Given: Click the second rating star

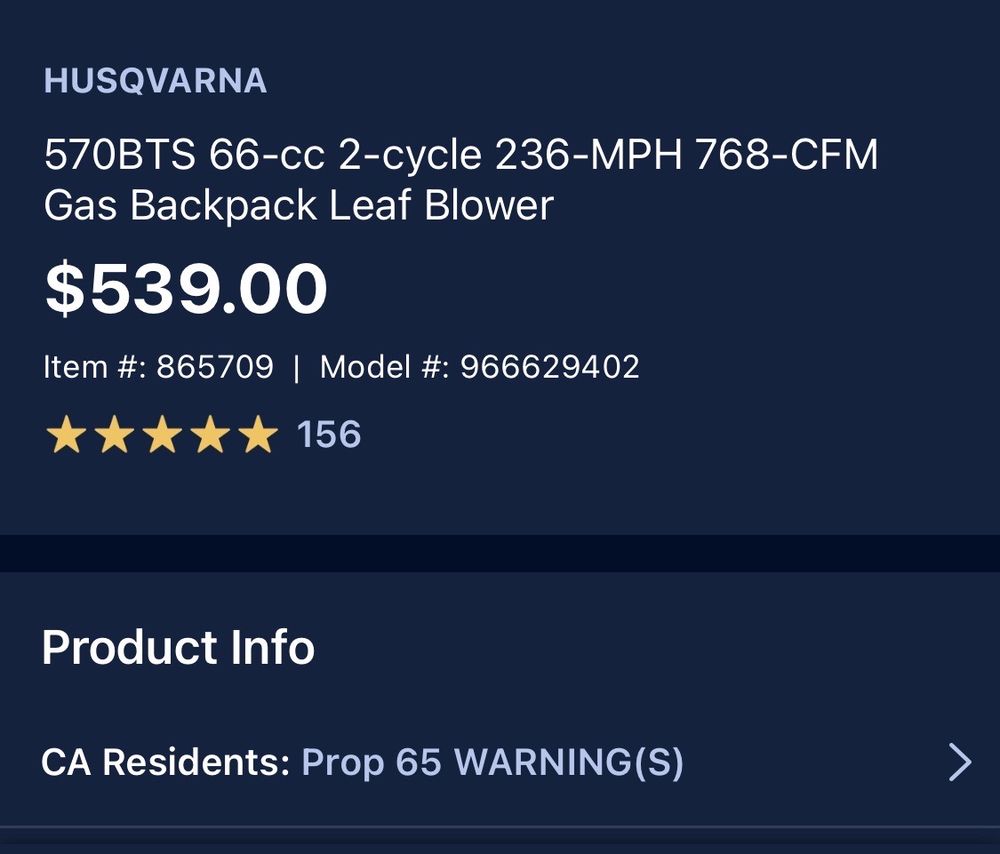Looking at the screenshot, I should pyautogui.click(x=114, y=436).
